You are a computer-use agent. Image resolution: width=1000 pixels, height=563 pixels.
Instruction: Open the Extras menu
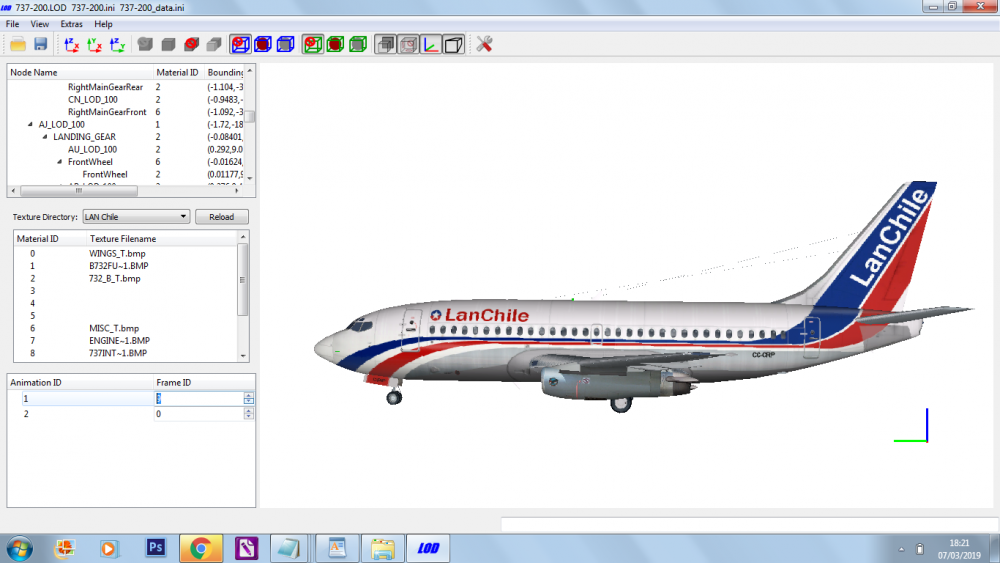pyautogui.click(x=71, y=24)
